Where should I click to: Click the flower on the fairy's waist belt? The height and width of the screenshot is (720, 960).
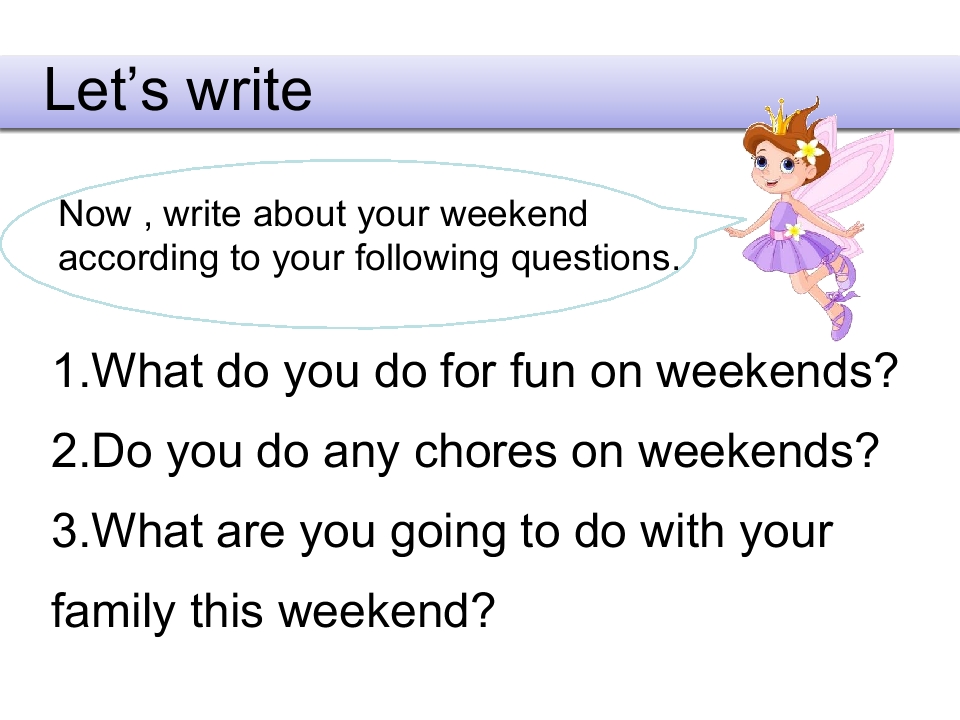794,231
